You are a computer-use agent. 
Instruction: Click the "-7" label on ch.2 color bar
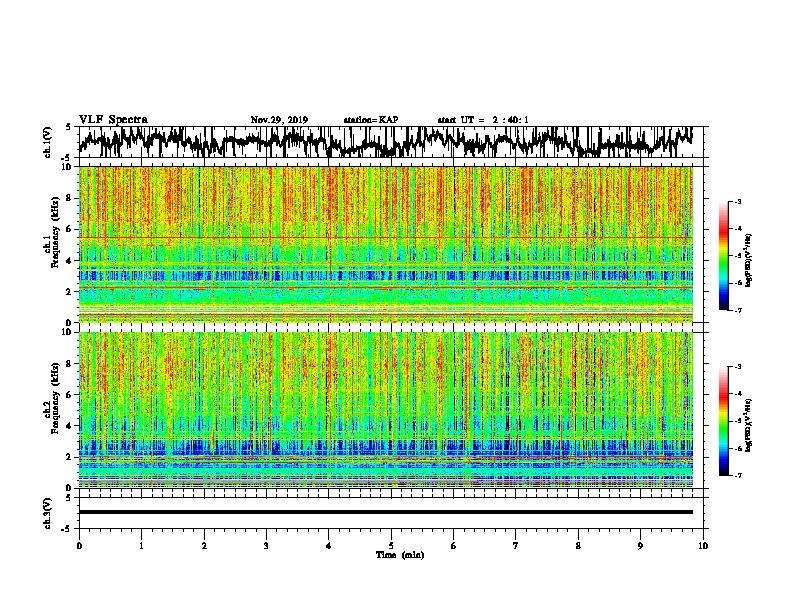coord(737,475)
